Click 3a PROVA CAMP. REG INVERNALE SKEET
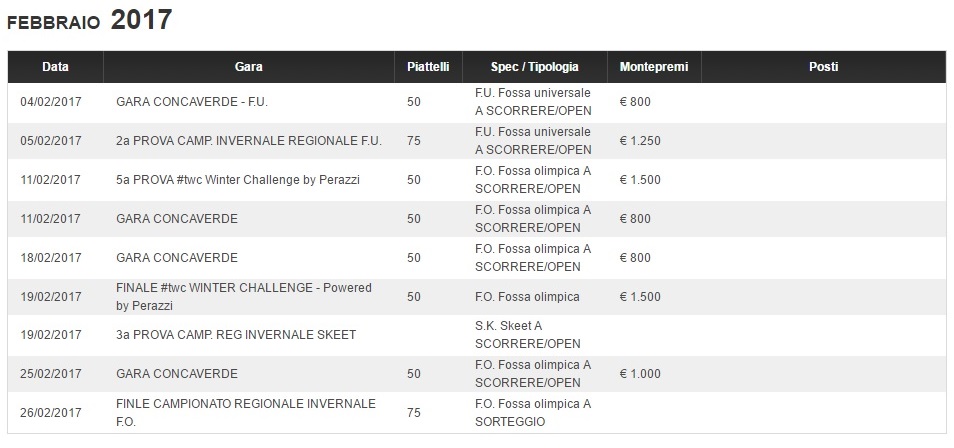This screenshot has width=954, height=448. coord(236,335)
